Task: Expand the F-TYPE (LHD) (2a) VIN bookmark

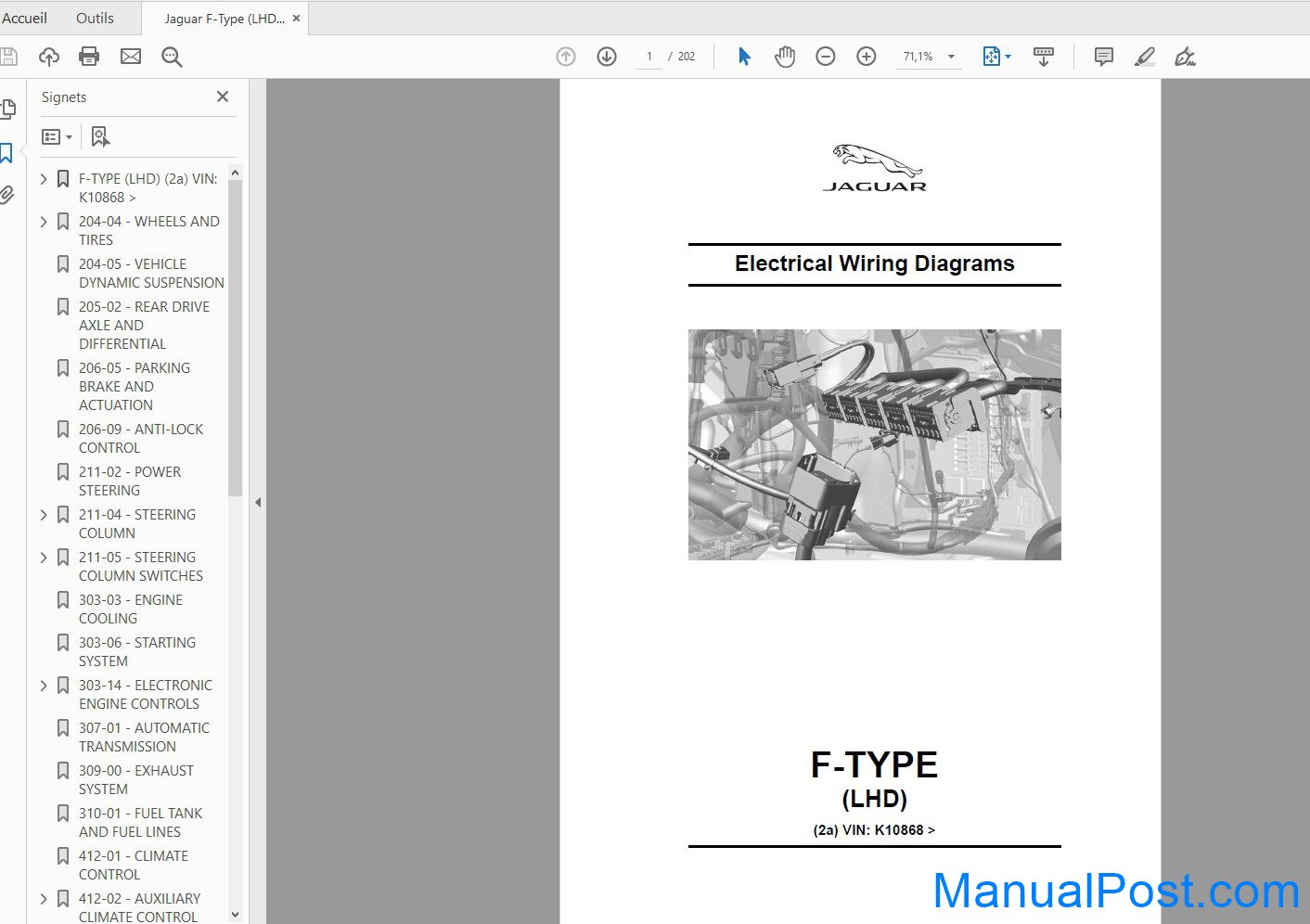Action: [44, 178]
